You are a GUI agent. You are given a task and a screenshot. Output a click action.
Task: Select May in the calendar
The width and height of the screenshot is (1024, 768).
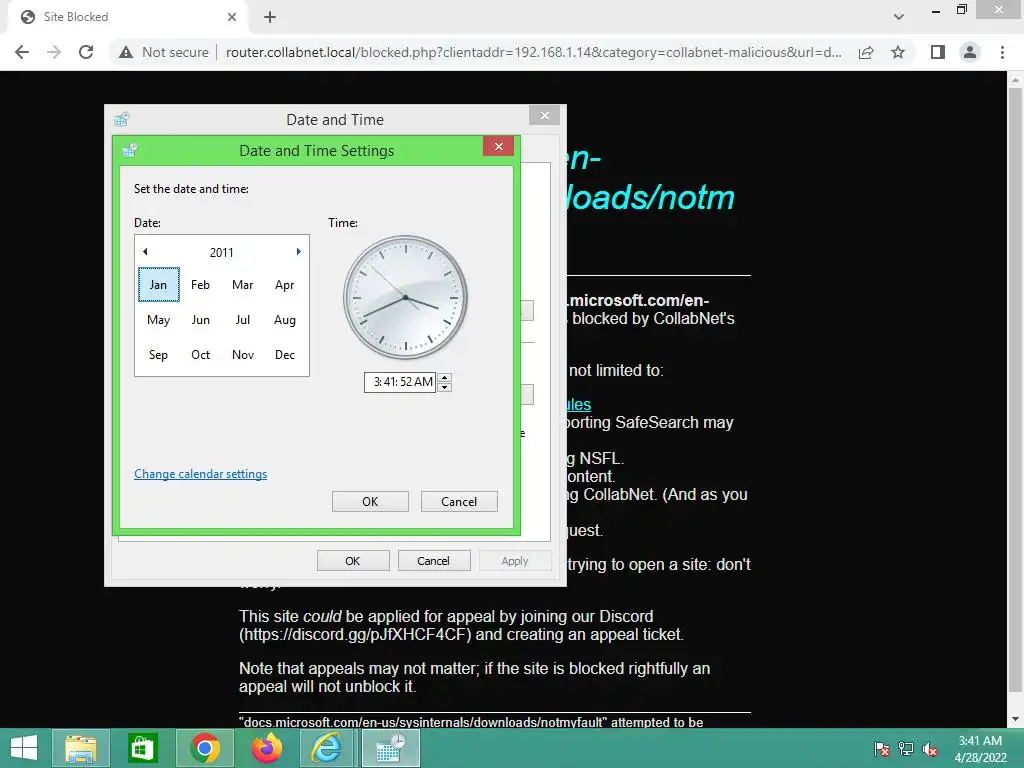159,320
